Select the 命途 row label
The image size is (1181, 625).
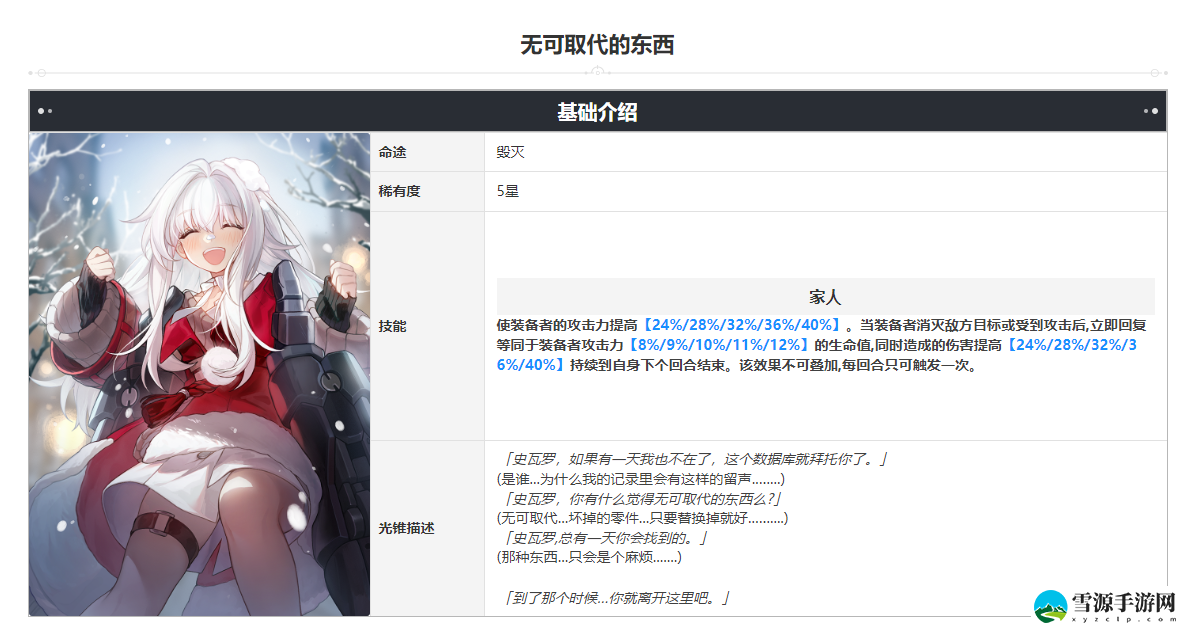point(392,152)
